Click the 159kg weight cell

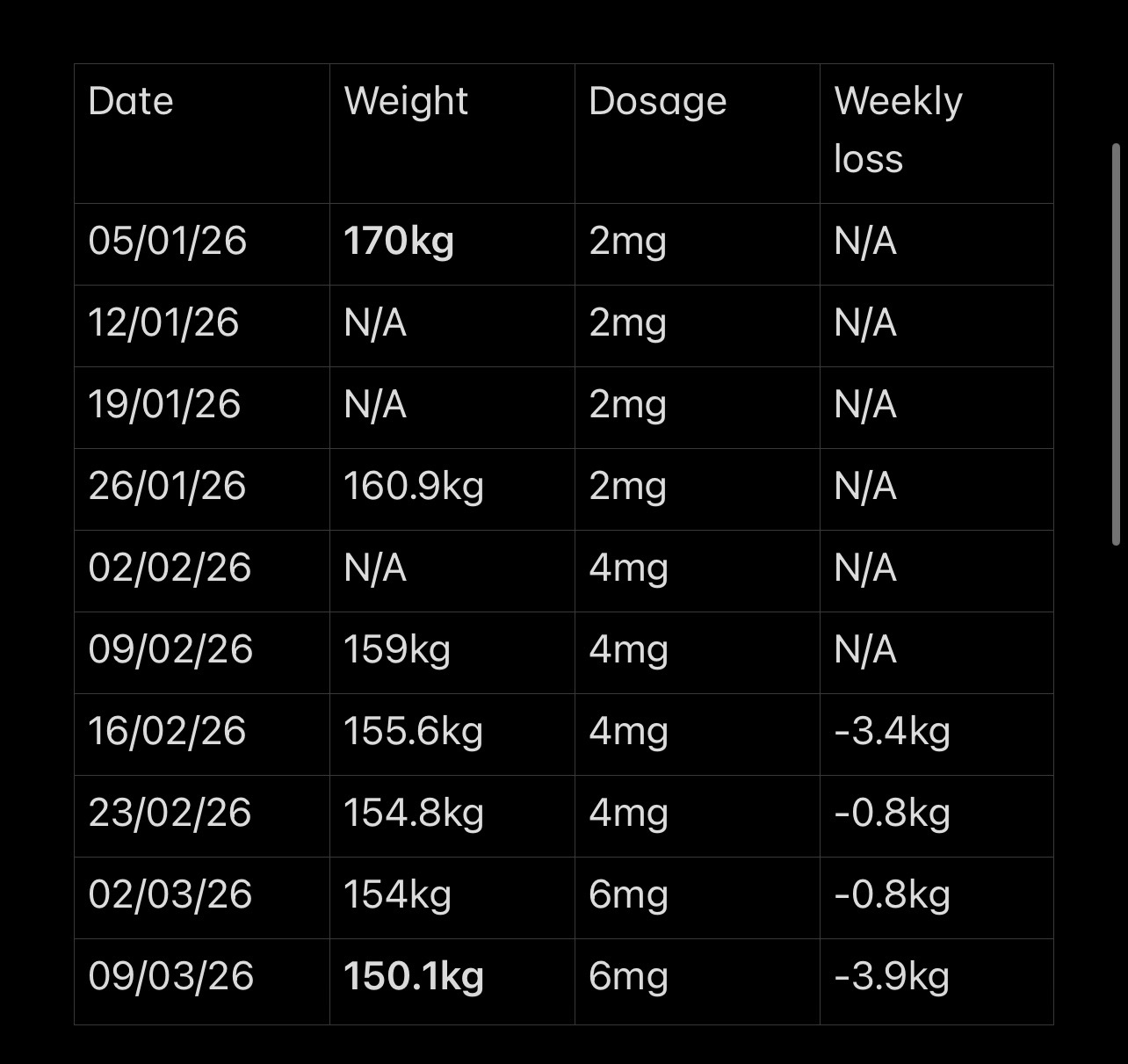coord(396,650)
